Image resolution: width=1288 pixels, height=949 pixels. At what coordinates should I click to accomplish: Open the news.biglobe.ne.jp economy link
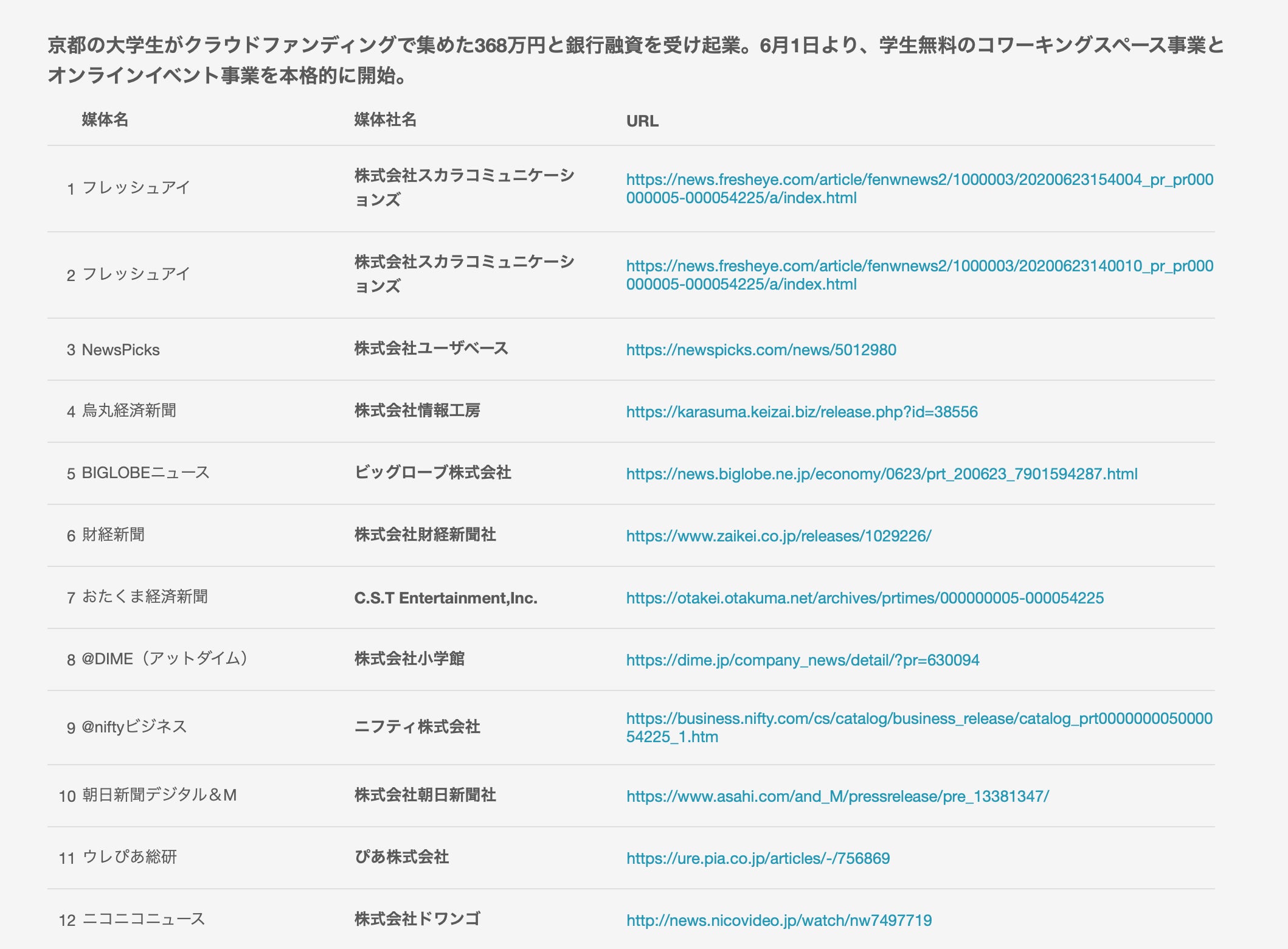point(881,474)
